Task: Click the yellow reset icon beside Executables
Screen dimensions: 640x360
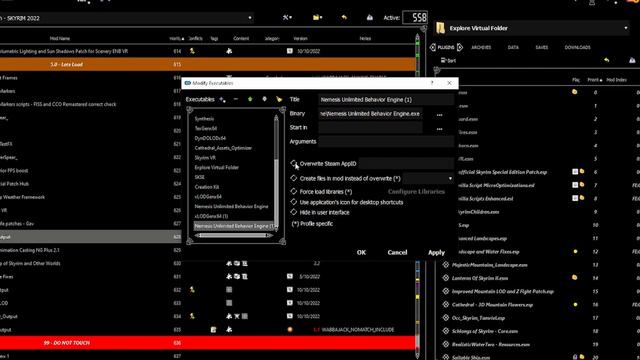Action: pyautogui.click(x=279, y=99)
